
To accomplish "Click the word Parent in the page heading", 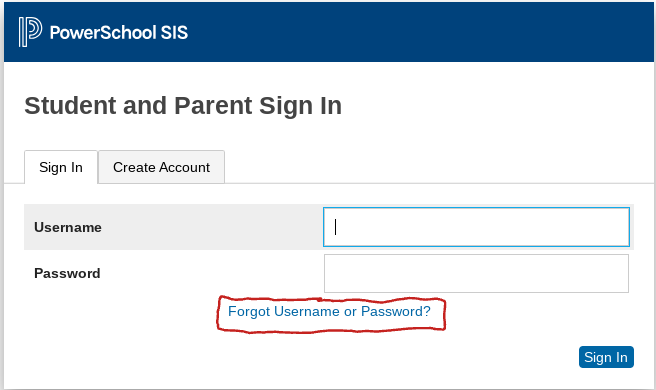I will pos(213,105).
